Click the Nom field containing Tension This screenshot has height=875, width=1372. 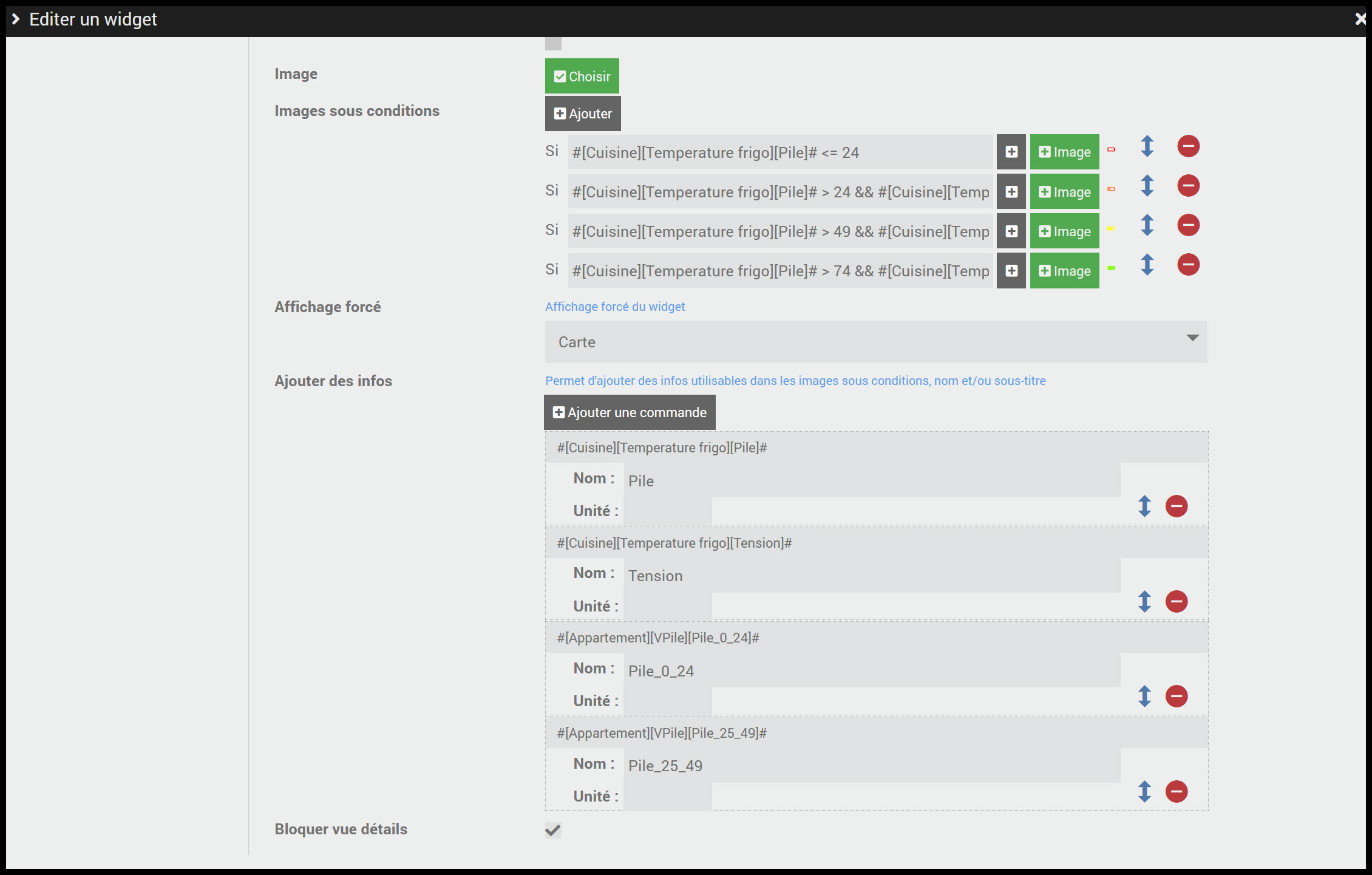click(872, 576)
